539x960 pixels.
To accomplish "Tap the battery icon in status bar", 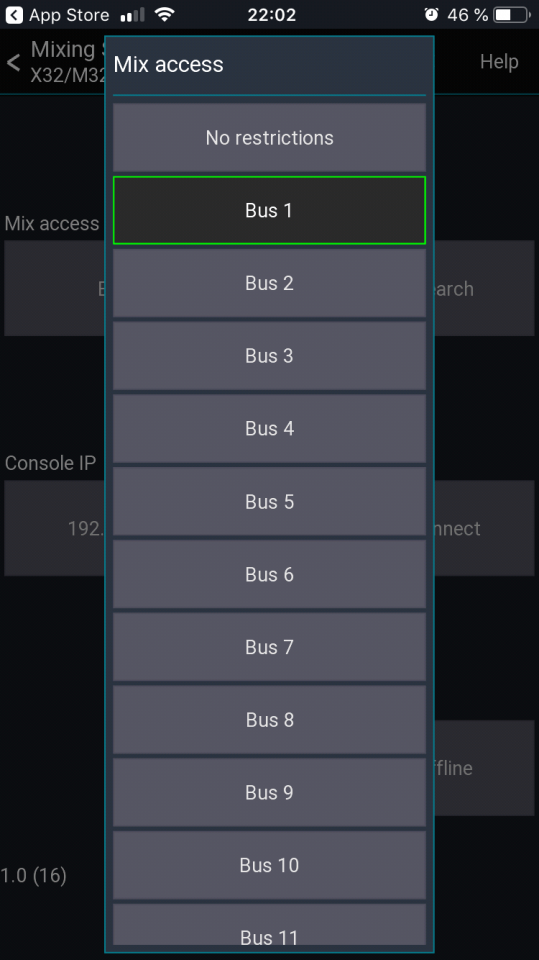I will pos(512,15).
